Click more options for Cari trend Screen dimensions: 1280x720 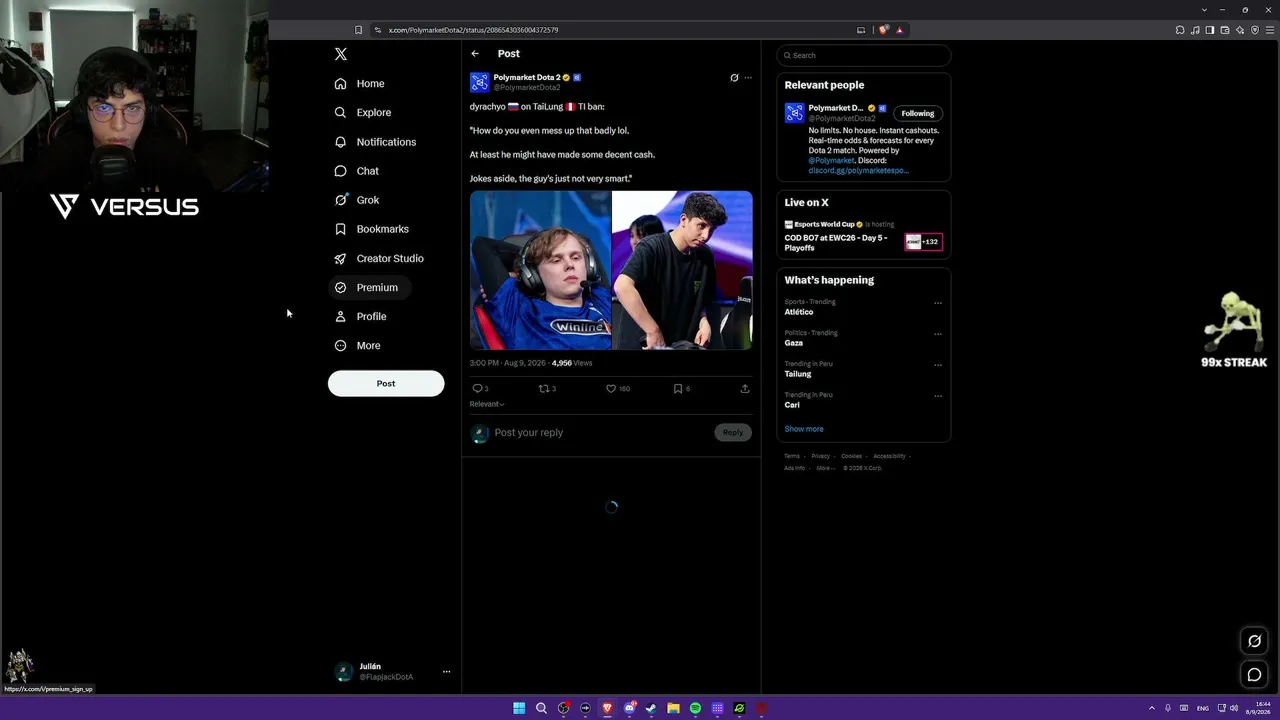(x=938, y=396)
